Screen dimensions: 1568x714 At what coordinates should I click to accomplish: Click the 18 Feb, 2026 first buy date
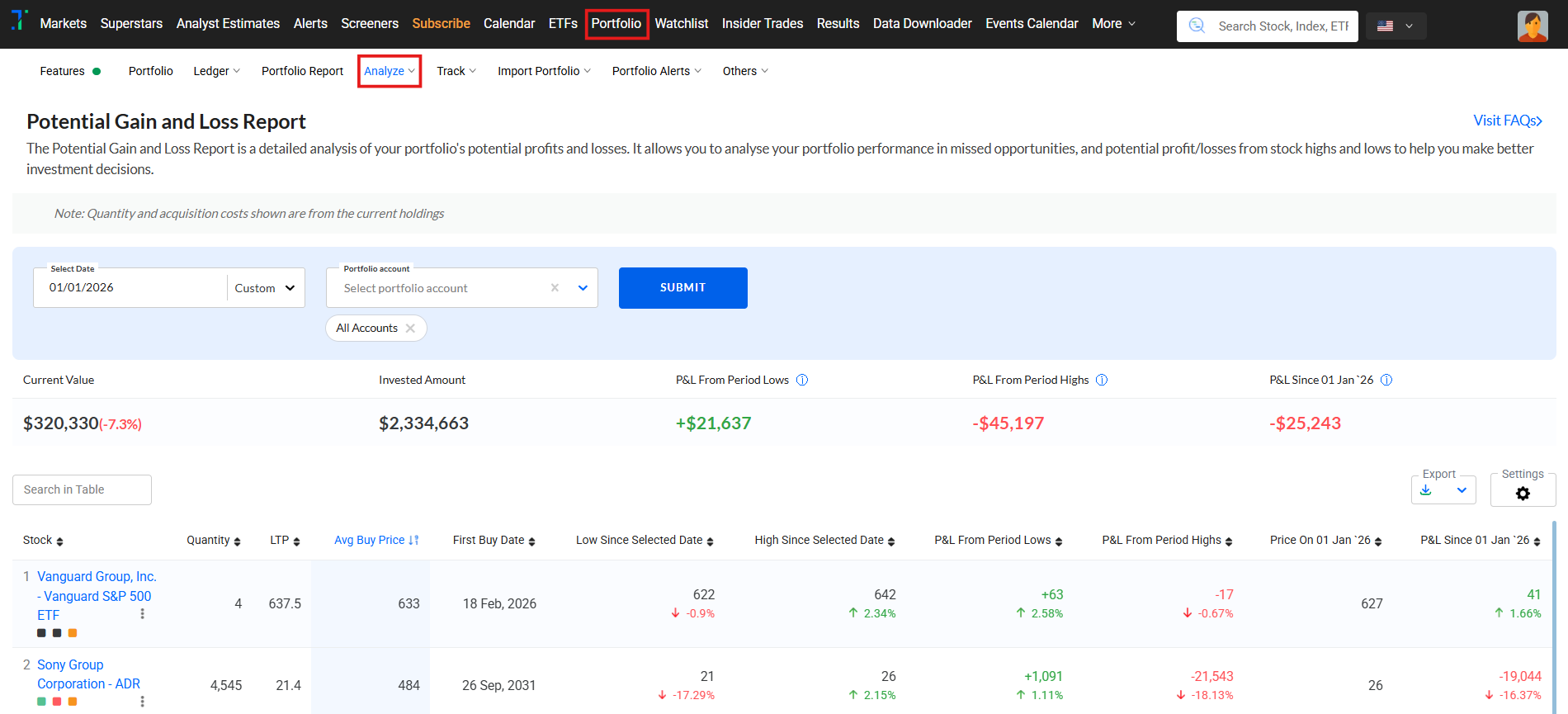499,604
